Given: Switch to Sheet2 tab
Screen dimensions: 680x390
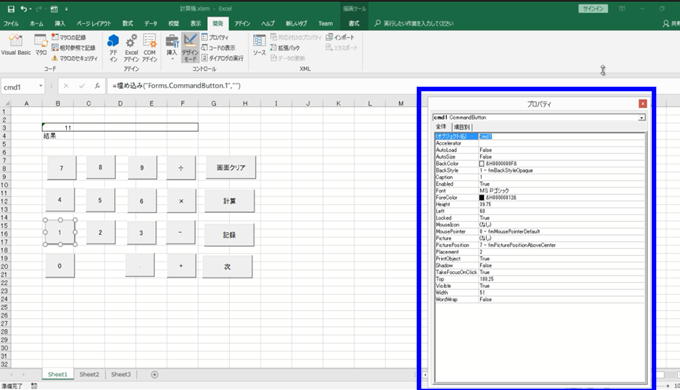Looking at the screenshot, I should (x=89, y=374).
